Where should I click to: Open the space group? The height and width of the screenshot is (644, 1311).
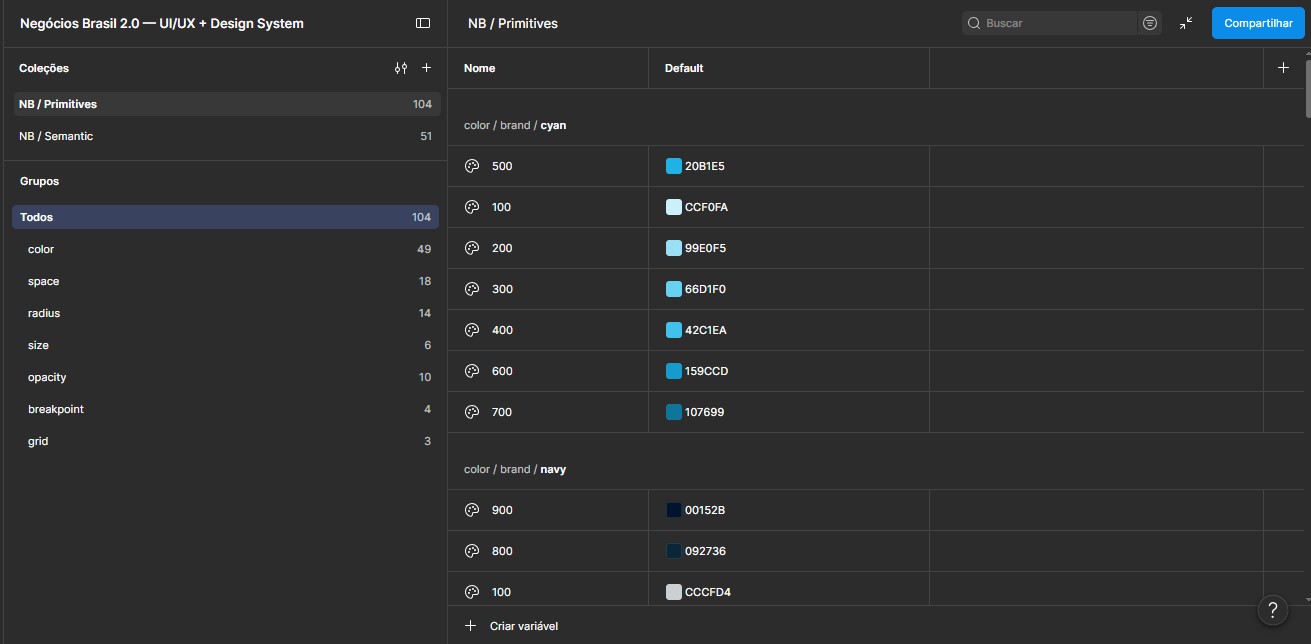pyautogui.click(x=226, y=281)
